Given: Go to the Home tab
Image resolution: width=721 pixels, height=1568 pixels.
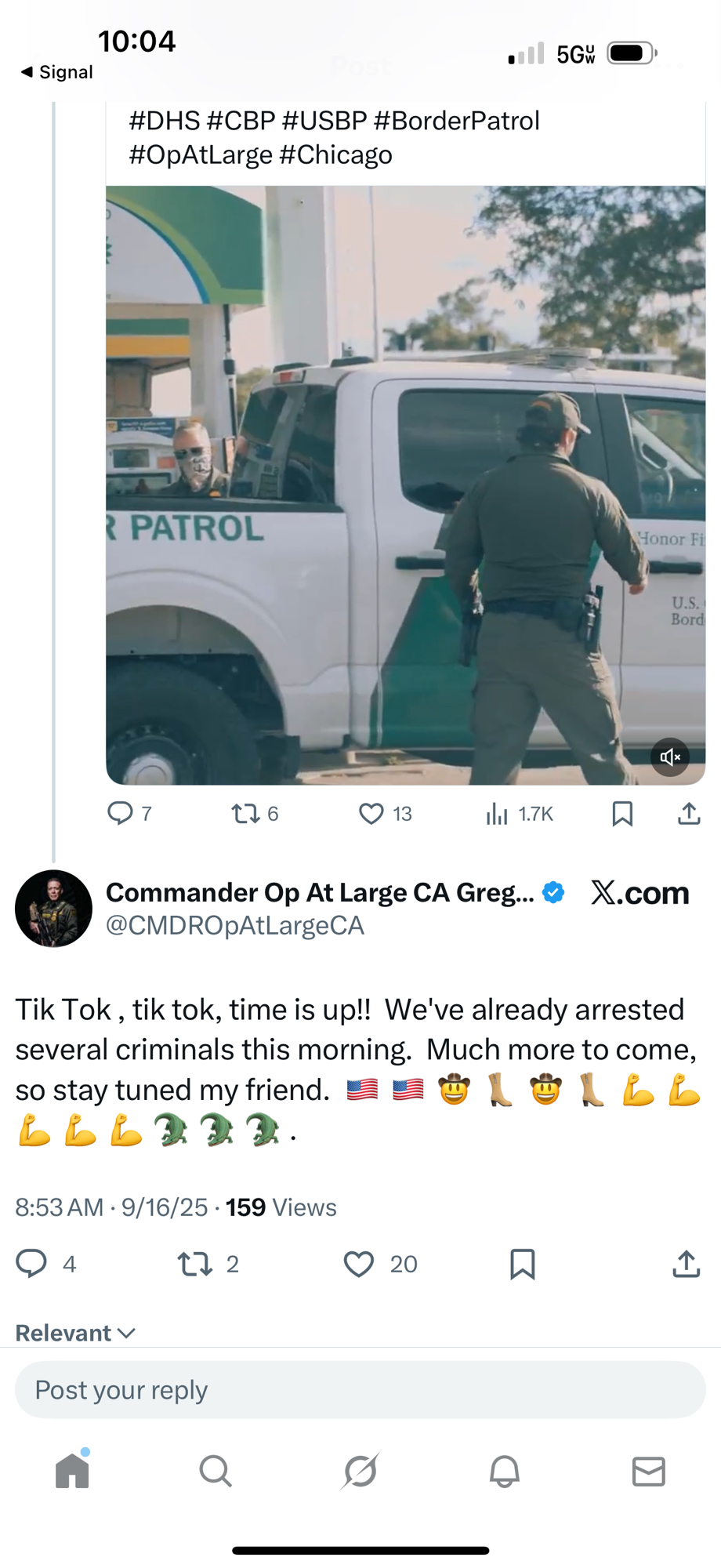Looking at the screenshot, I should pyautogui.click(x=72, y=1471).
